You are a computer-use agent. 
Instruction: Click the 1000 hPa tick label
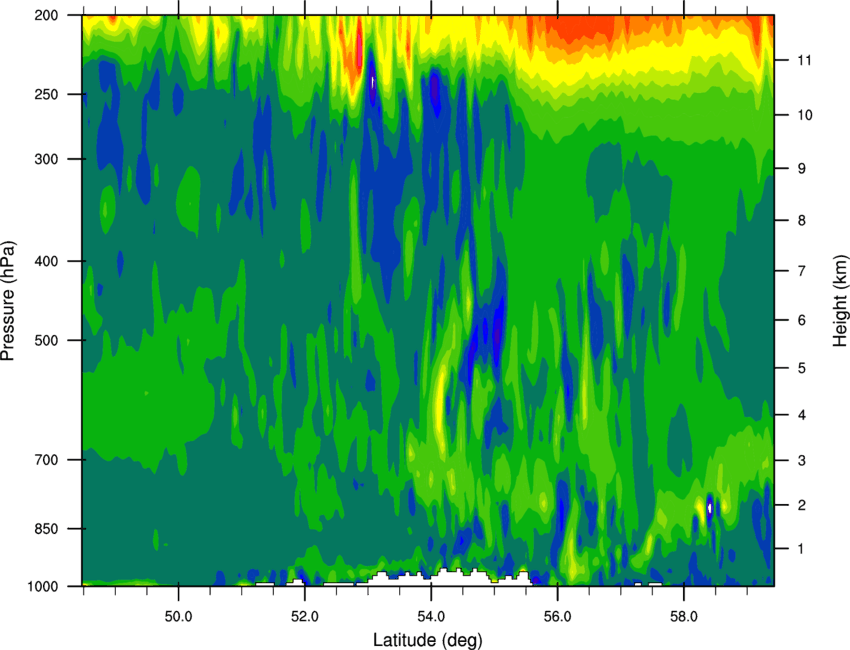(42, 587)
